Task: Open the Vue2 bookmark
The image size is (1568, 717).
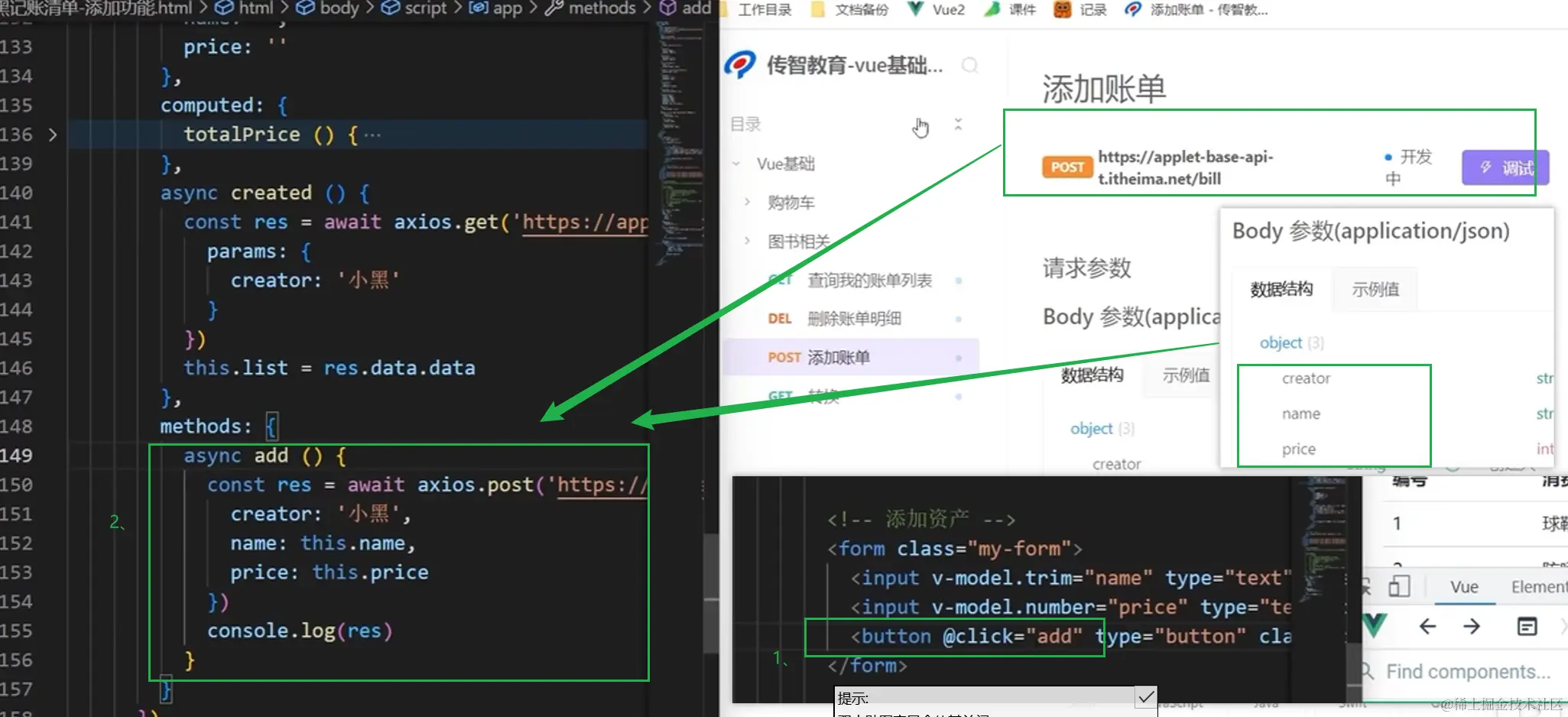Action: click(936, 10)
